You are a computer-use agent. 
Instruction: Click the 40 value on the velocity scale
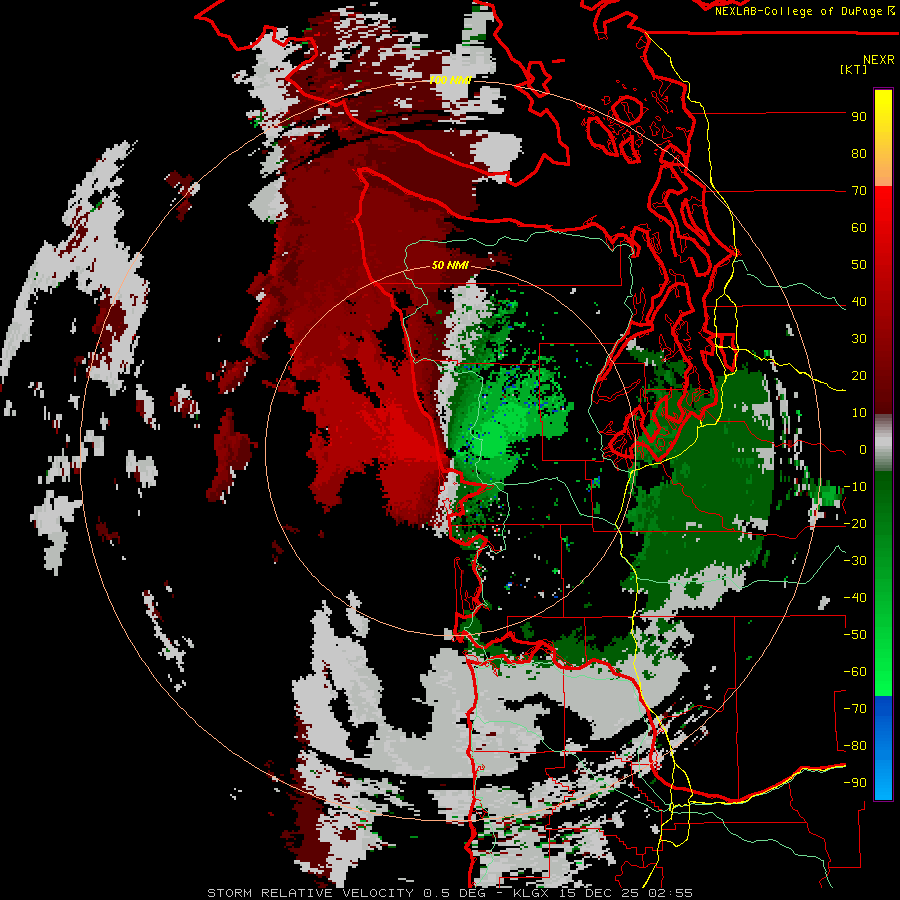(859, 302)
